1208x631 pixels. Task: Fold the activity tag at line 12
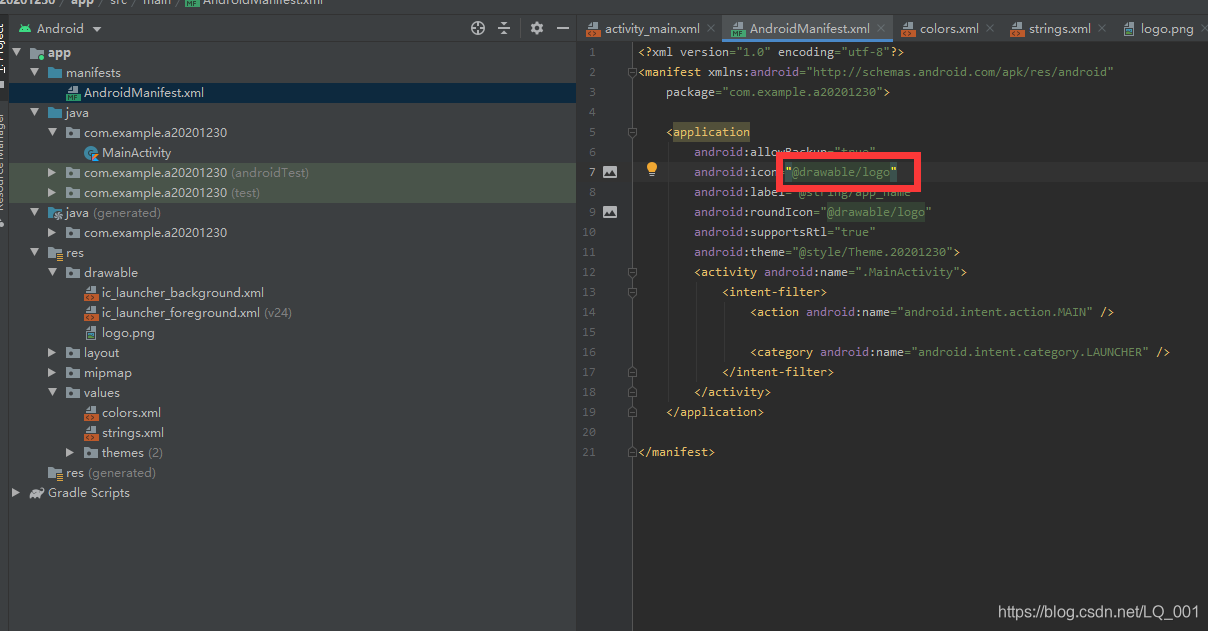[631, 272]
